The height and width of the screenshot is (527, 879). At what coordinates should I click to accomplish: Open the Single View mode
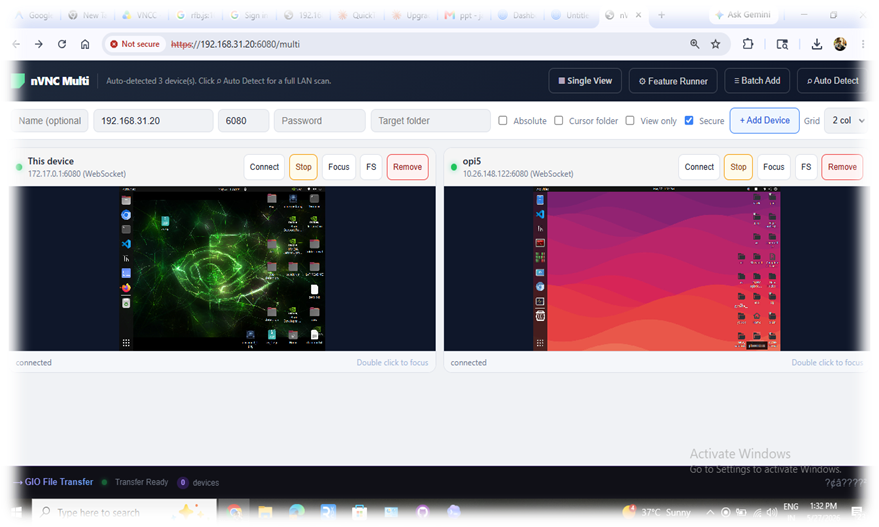[585, 81]
